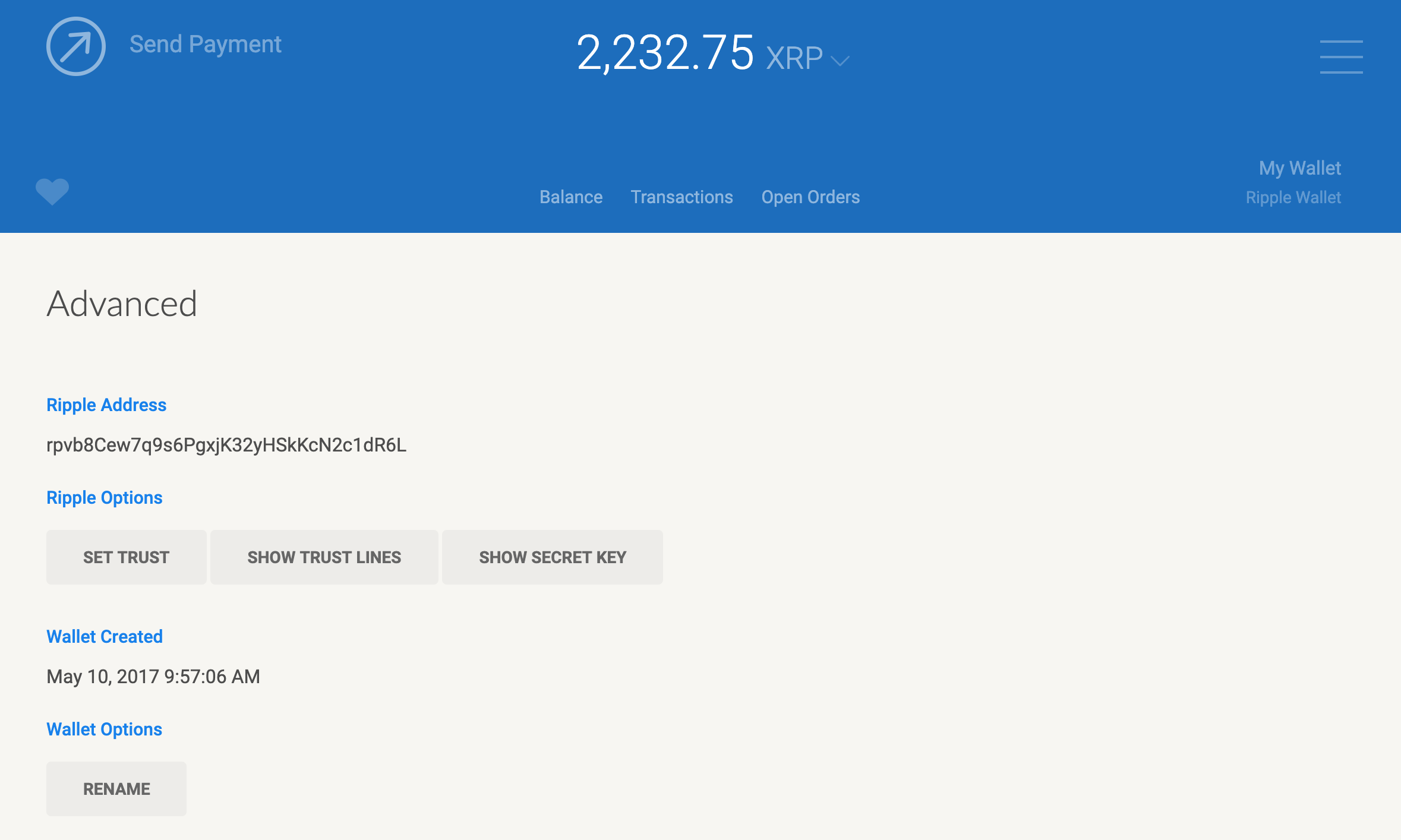Click the 2,232.75 balance amount
This screenshot has width=1401, height=840.
[665, 53]
